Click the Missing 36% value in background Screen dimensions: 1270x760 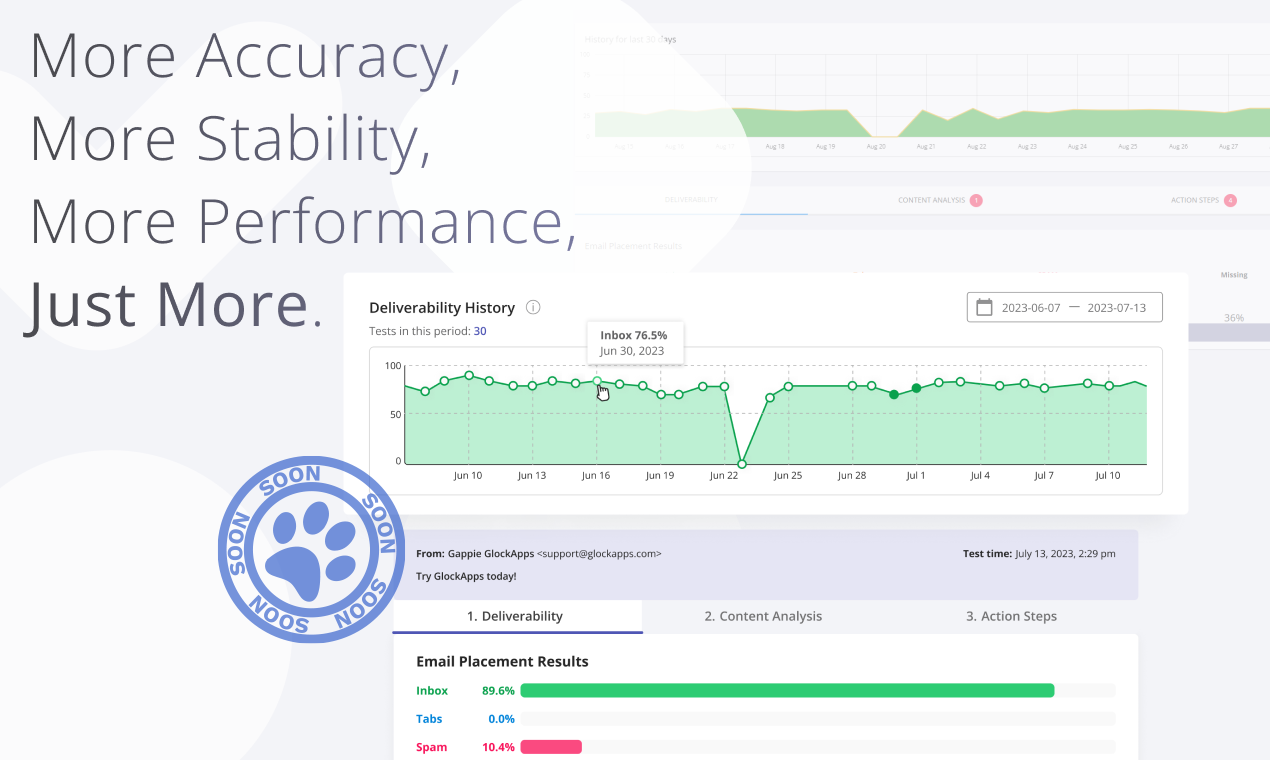coord(1234,317)
